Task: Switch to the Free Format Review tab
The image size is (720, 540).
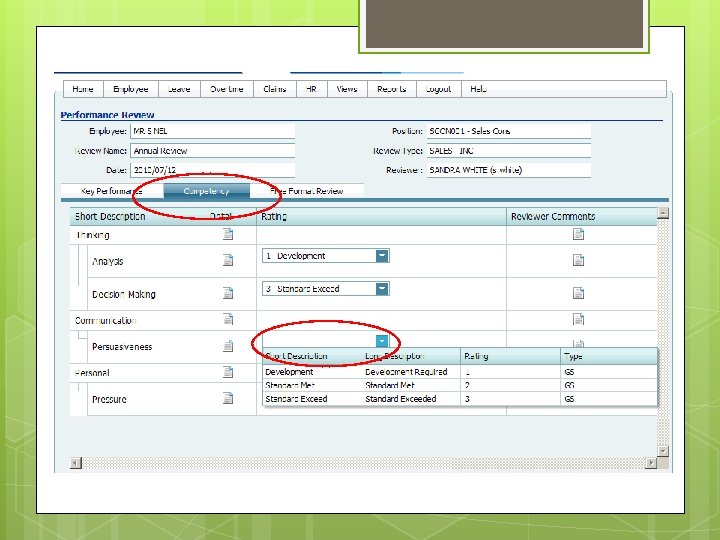Action: point(307,191)
